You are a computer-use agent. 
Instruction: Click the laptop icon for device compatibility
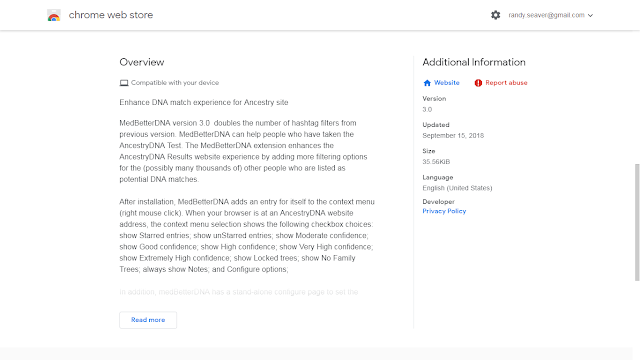124,83
